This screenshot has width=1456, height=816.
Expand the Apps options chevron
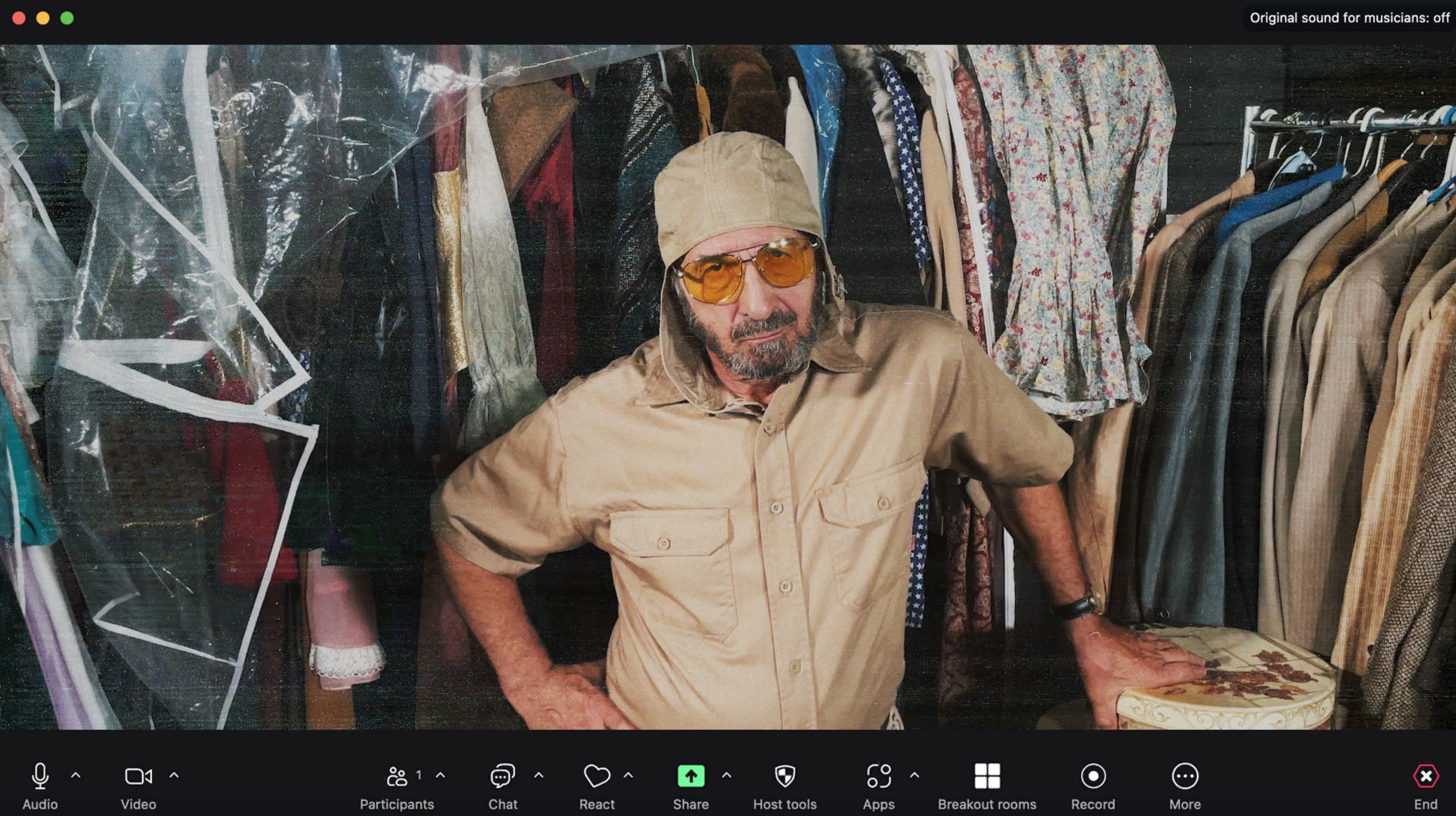point(914,775)
